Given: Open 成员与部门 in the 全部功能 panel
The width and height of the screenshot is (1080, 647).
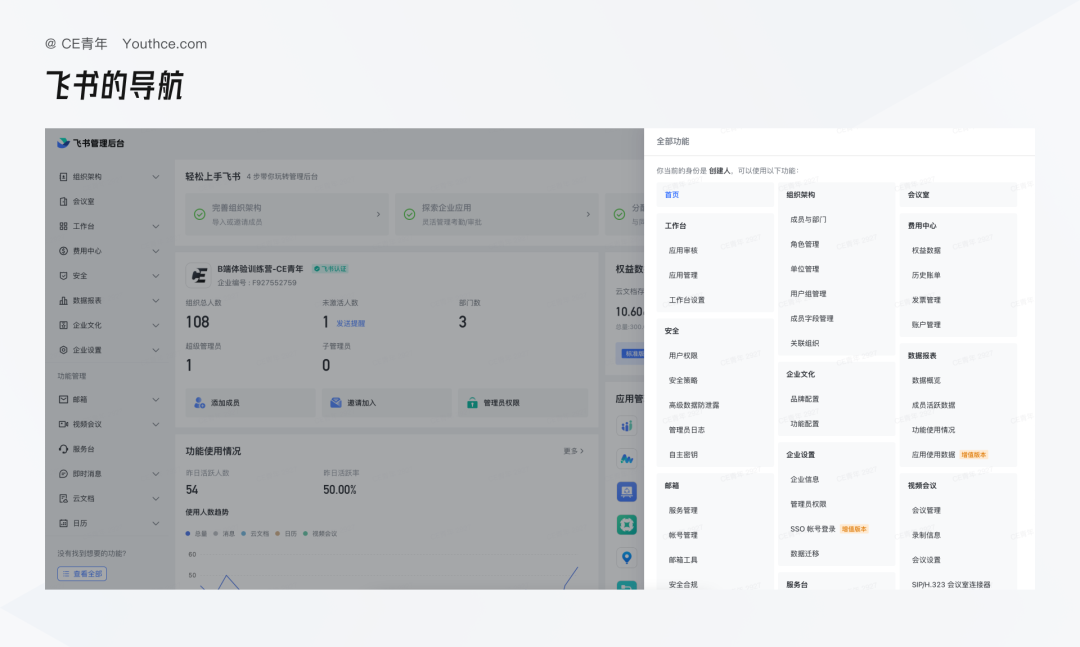Looking at the screenshot, I should click(x=808, y=219).
